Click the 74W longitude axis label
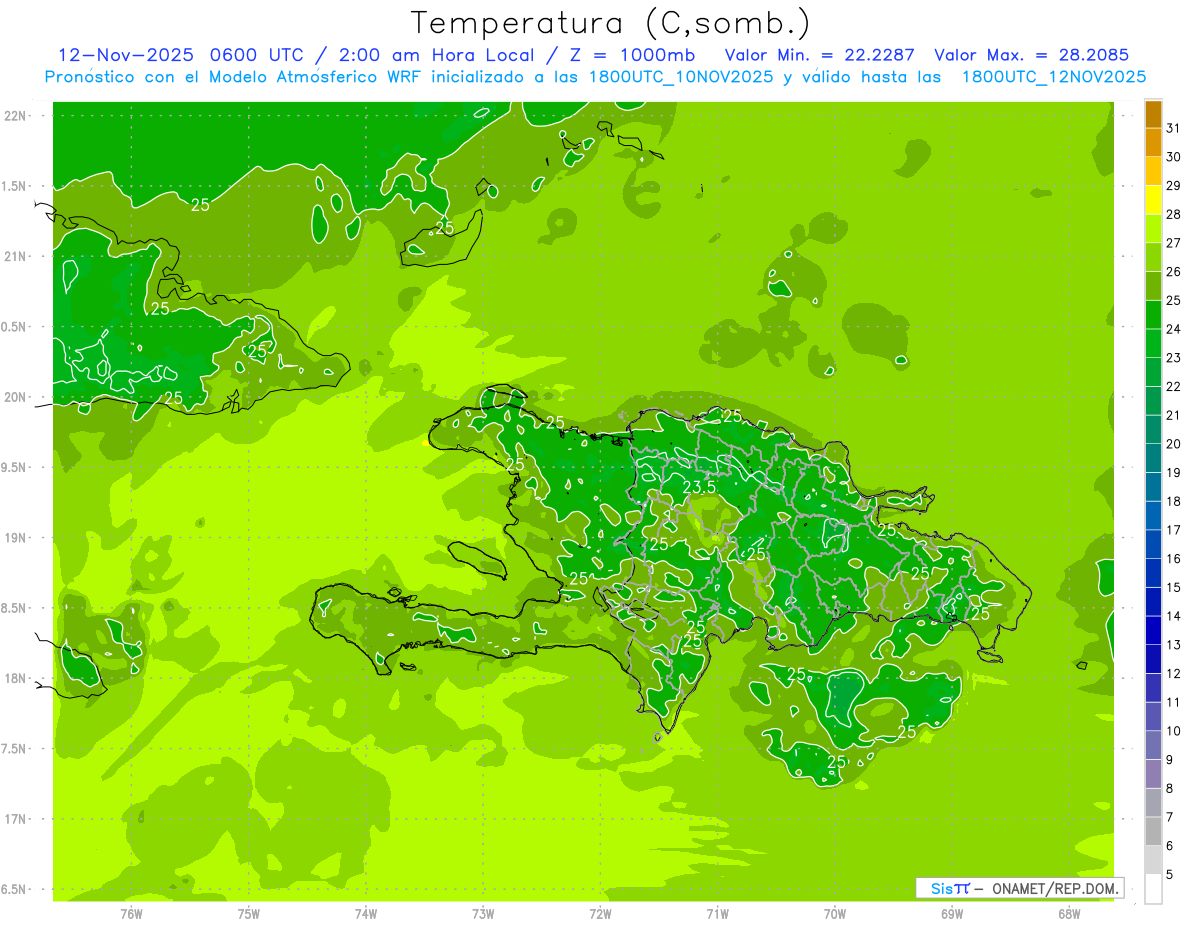This screenshot has height=927, width=1200. [x=366, y=913]
